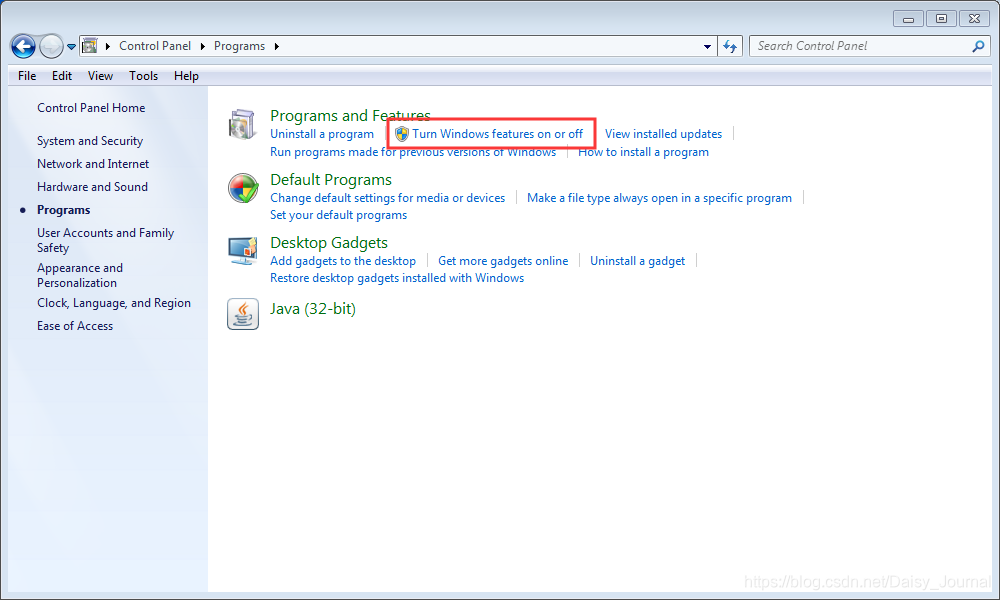Open Programs and Features heading
The height and width of the screenshot is (600, 1000).
point(350,115)
